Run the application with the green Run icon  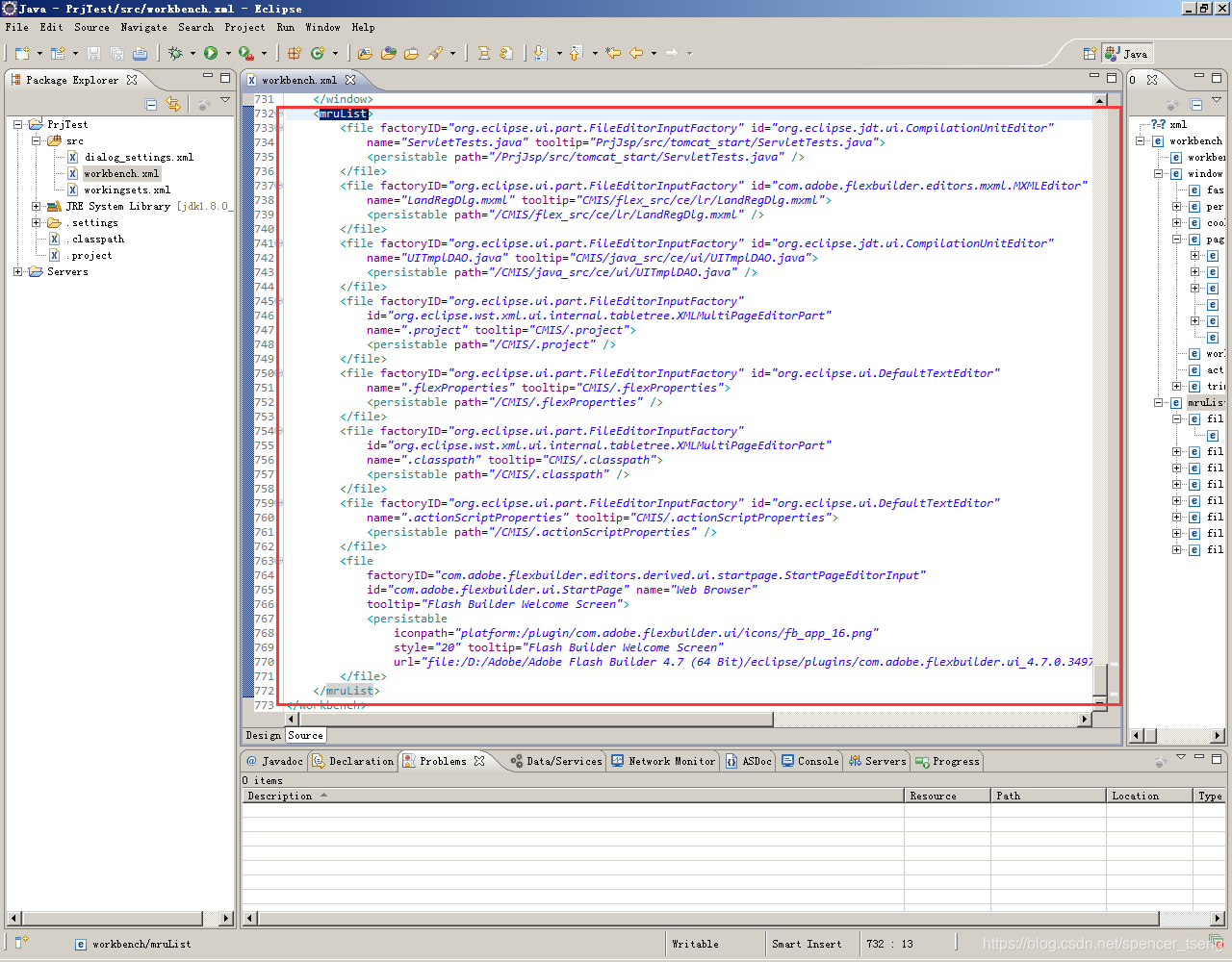click(x=211, y=53)
